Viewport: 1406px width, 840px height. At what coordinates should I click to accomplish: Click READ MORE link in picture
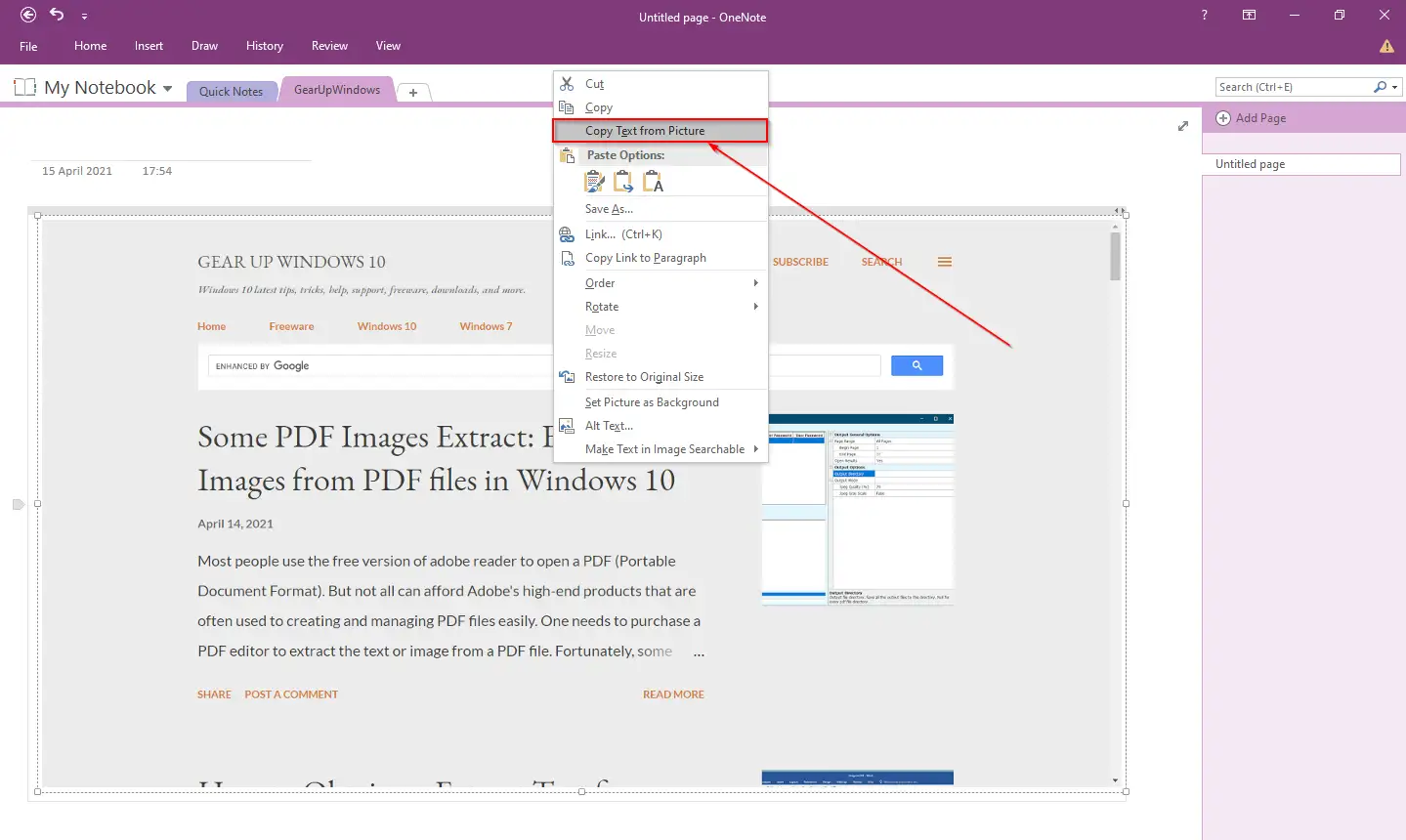[673, 694]
